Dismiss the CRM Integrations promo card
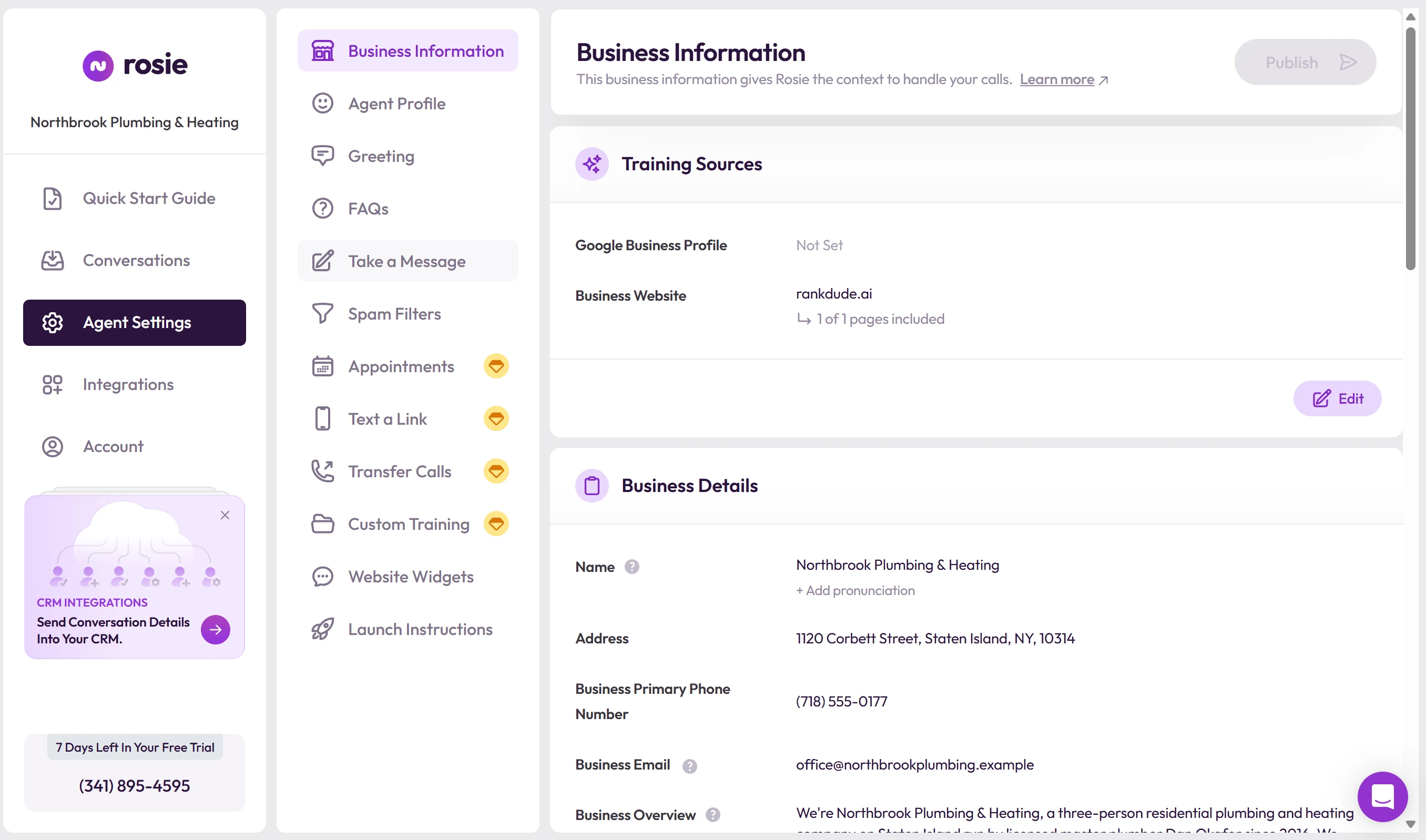The height and width of the screenshot is (840, 1426). pyautogui.click(x=225, y=515)
